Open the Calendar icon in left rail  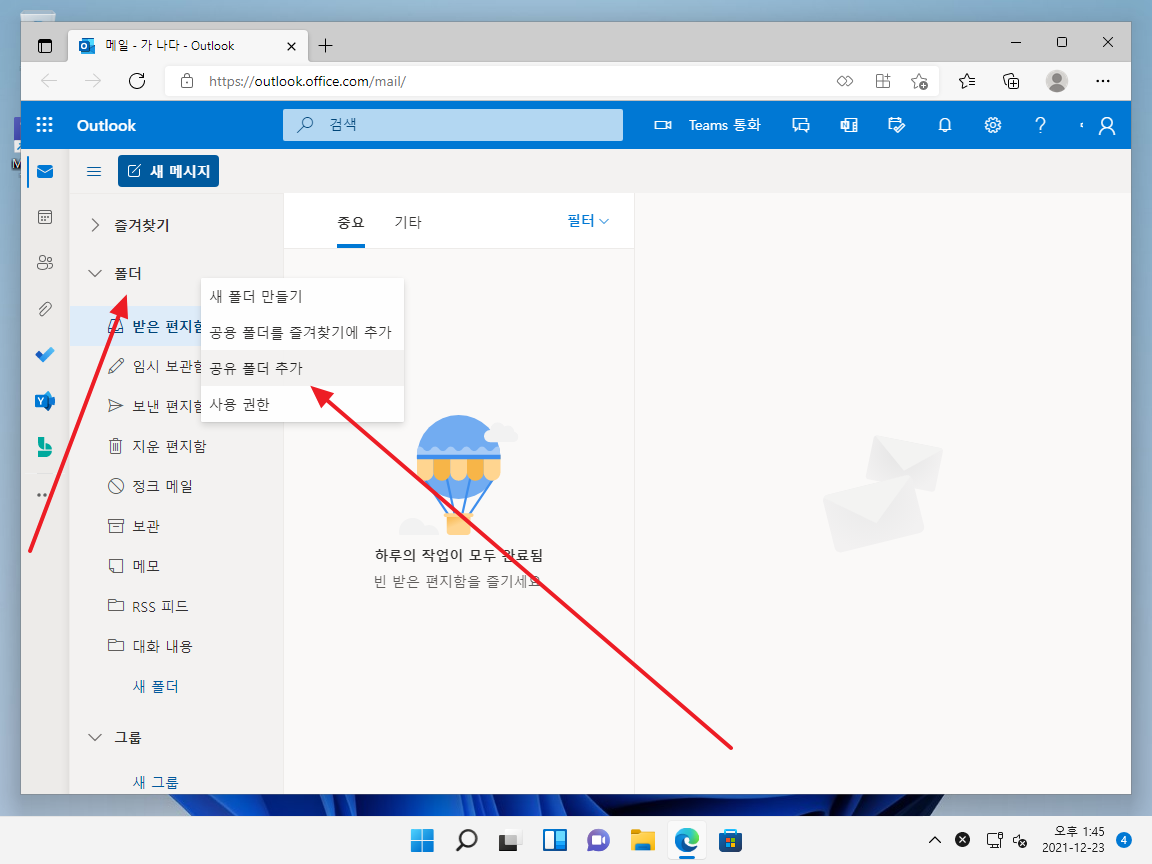tap(45, 217)
